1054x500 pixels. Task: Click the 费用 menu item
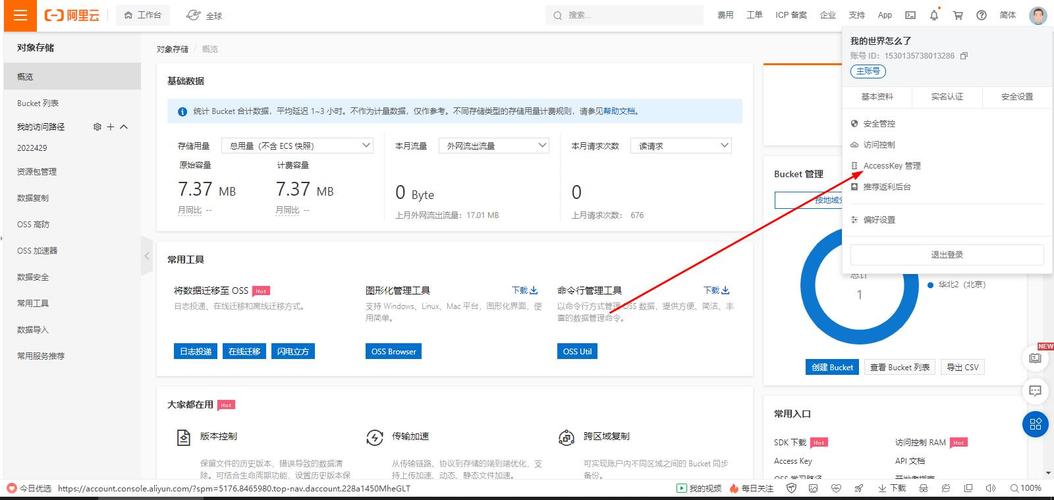pos(725,15)
